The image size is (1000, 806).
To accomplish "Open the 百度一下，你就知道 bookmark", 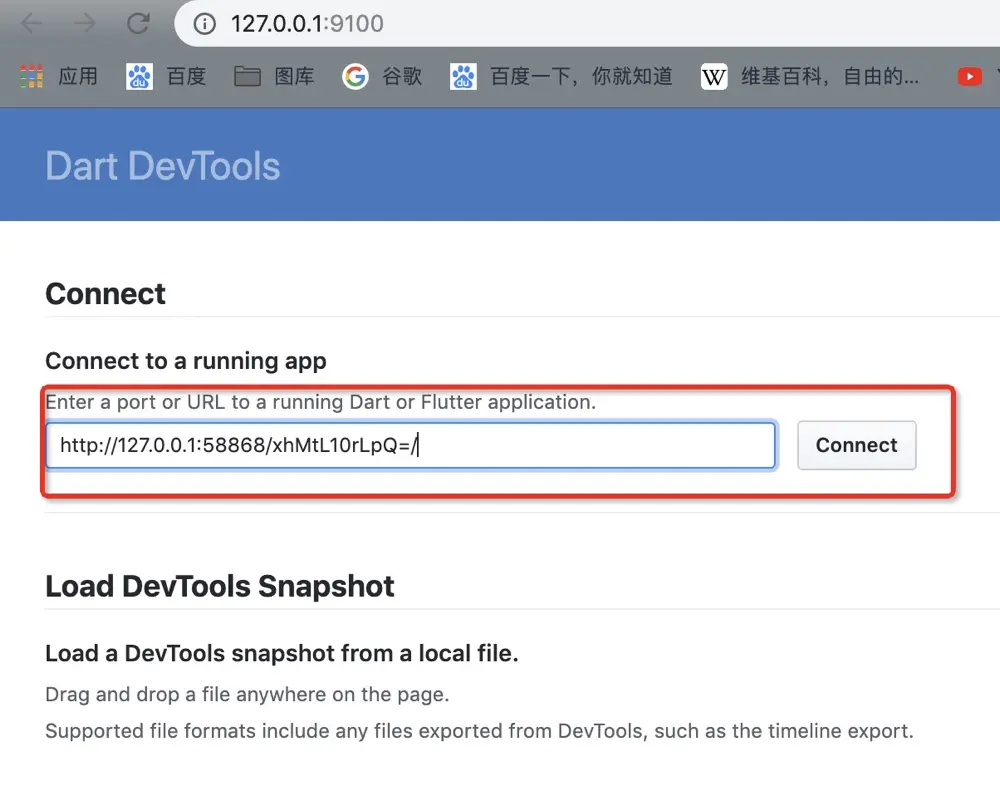I will (x=561, y=77).
